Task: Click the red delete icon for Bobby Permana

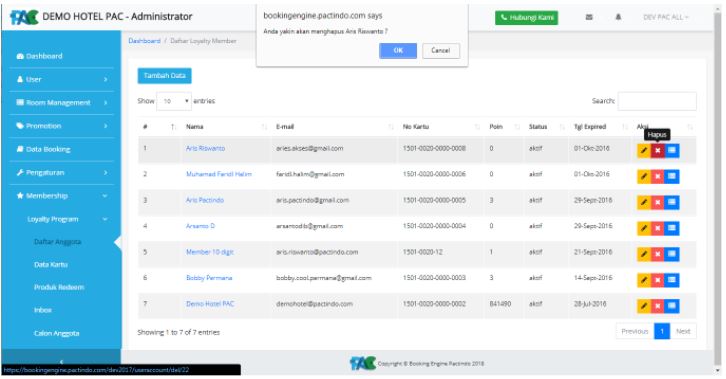Action: (657, 280)
